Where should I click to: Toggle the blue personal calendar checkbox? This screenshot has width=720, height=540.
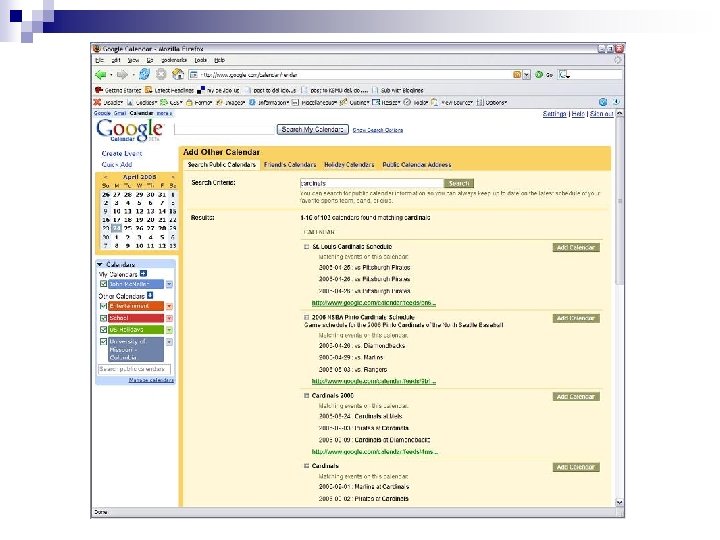click(103, 284)
